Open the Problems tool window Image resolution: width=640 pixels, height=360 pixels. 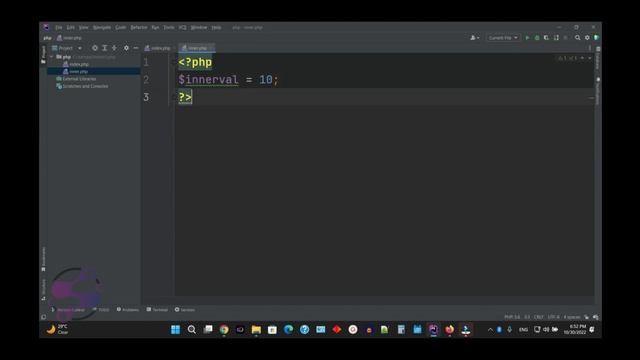[128, 310]
